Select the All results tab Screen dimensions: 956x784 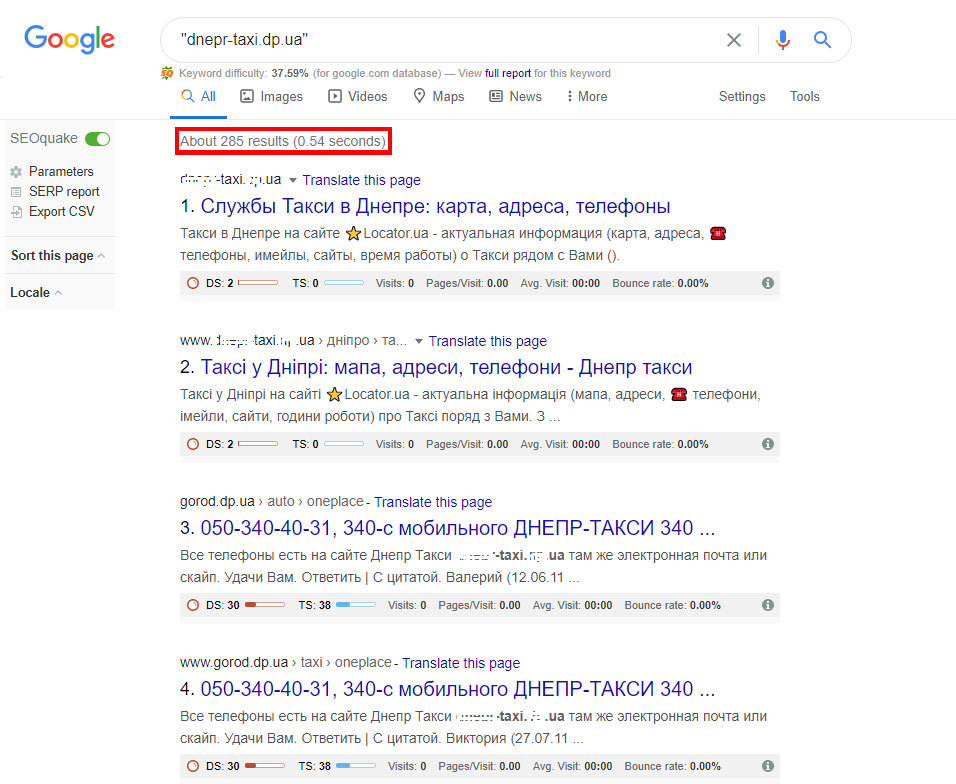199,96
